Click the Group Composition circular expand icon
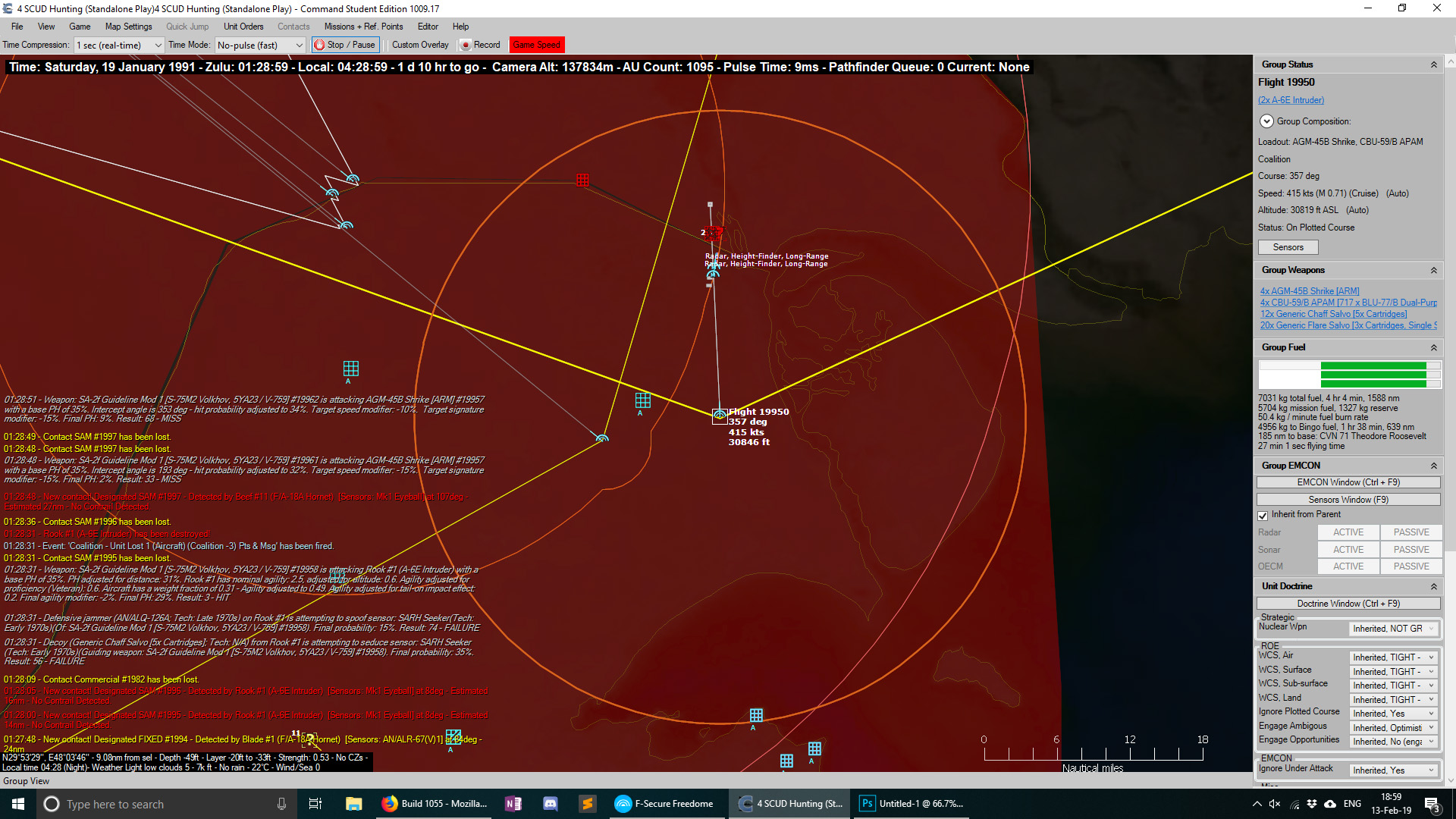Viewport: 1456px width, 819px height. pos(1266,121)
